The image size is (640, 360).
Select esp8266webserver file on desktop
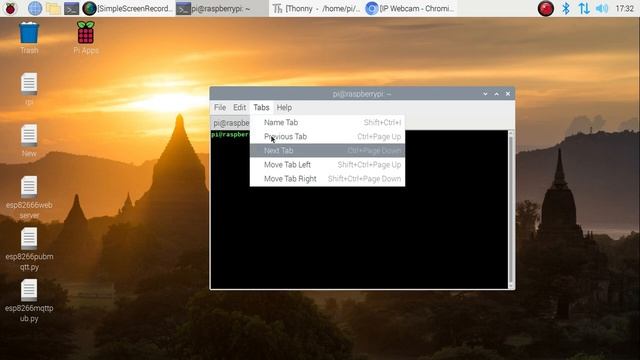[29, 198]
